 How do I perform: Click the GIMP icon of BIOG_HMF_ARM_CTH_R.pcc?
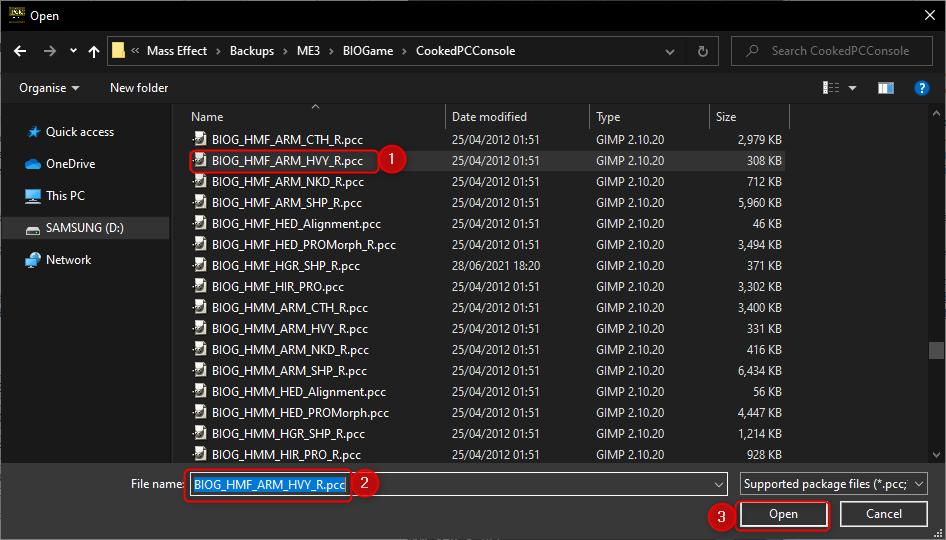coord(200,139)
